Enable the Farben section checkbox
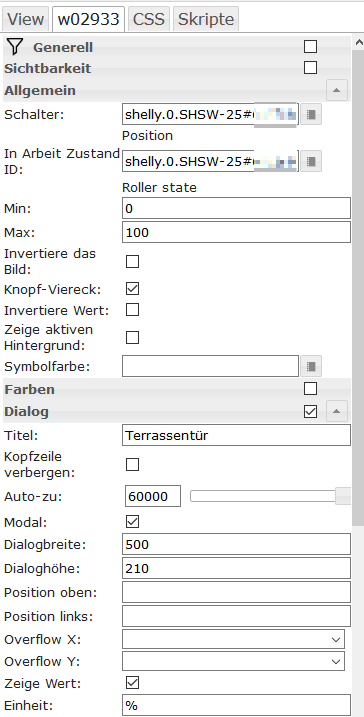Screen dimensions: 364x717 click(310, 389)
